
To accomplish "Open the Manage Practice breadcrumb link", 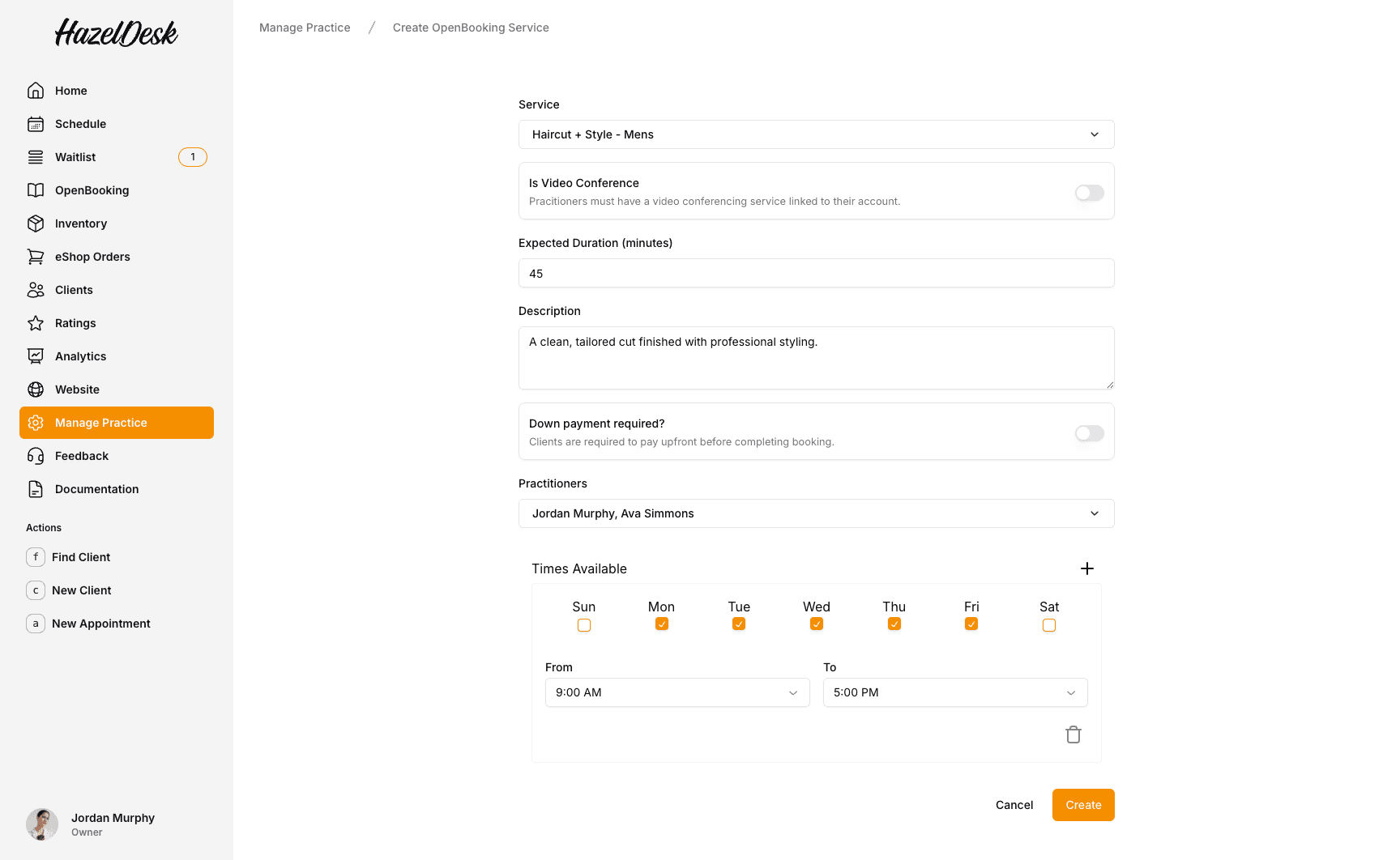I will (x=305, y=27).
